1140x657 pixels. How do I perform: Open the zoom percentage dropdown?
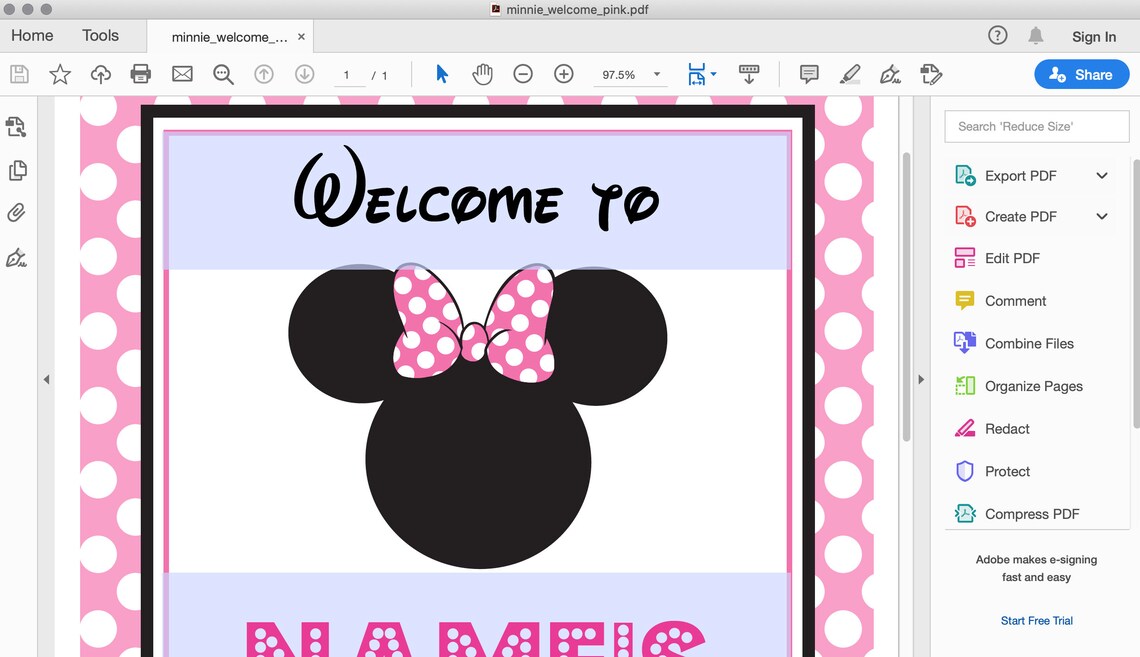(656, 74)
